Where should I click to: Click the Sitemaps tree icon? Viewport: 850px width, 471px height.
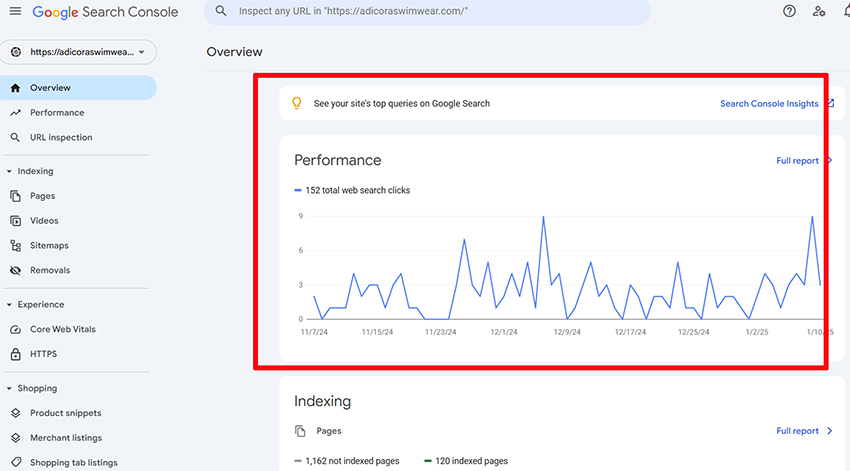coord(15,246)
